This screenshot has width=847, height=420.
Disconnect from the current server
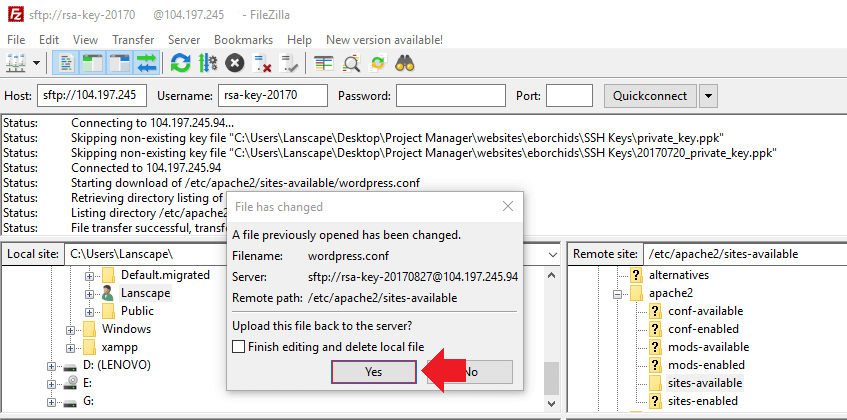point(262,63)
